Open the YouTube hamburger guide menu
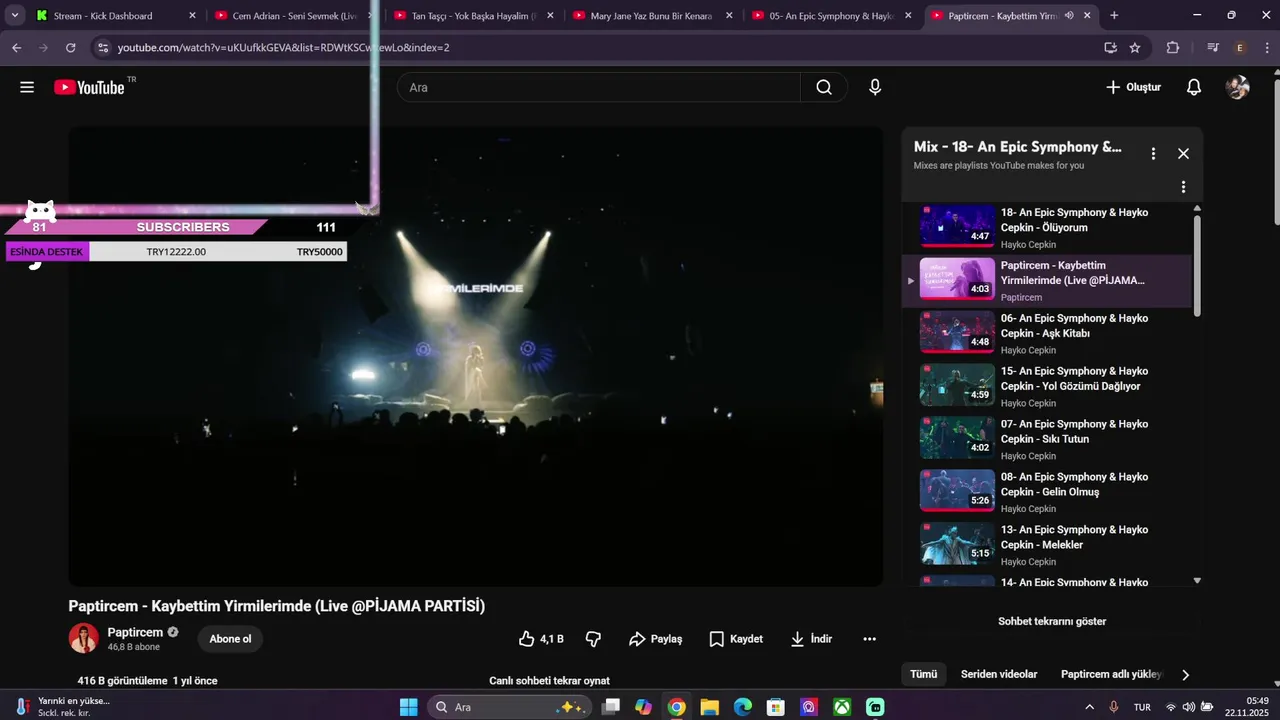 point(27,87)
